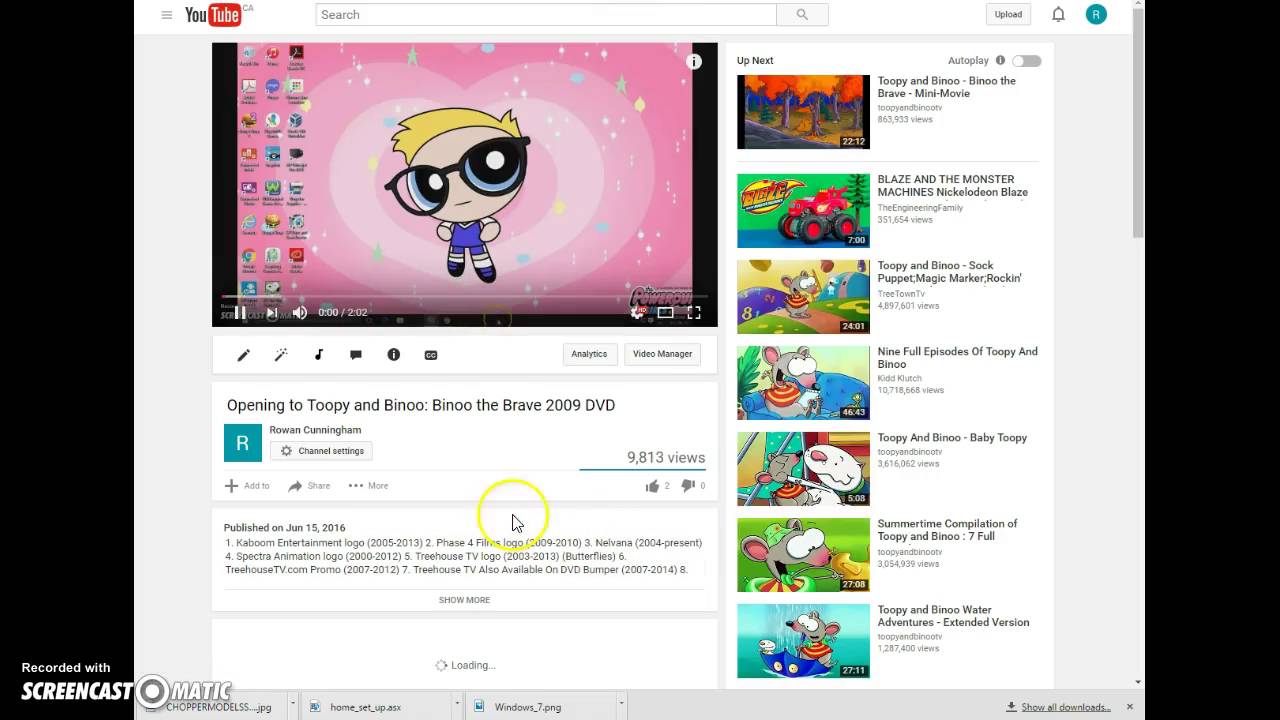This screenshot has width=1280, height=720.
Task: Click title 'Toopy And Binoo - Baby Toopy'
Action: pyautogui.click(x=952, y=438)
